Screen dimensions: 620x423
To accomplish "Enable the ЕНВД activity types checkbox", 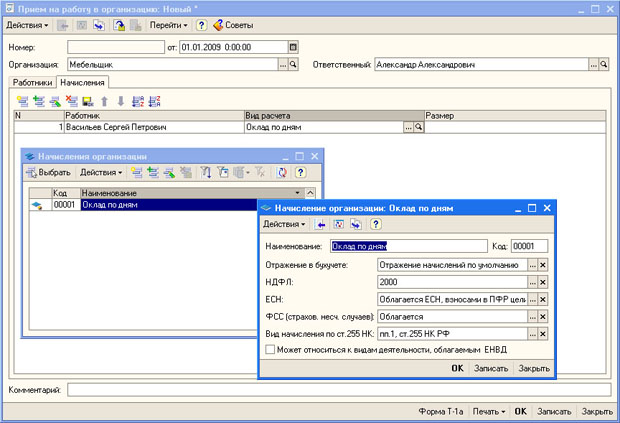I will point(270,349).
